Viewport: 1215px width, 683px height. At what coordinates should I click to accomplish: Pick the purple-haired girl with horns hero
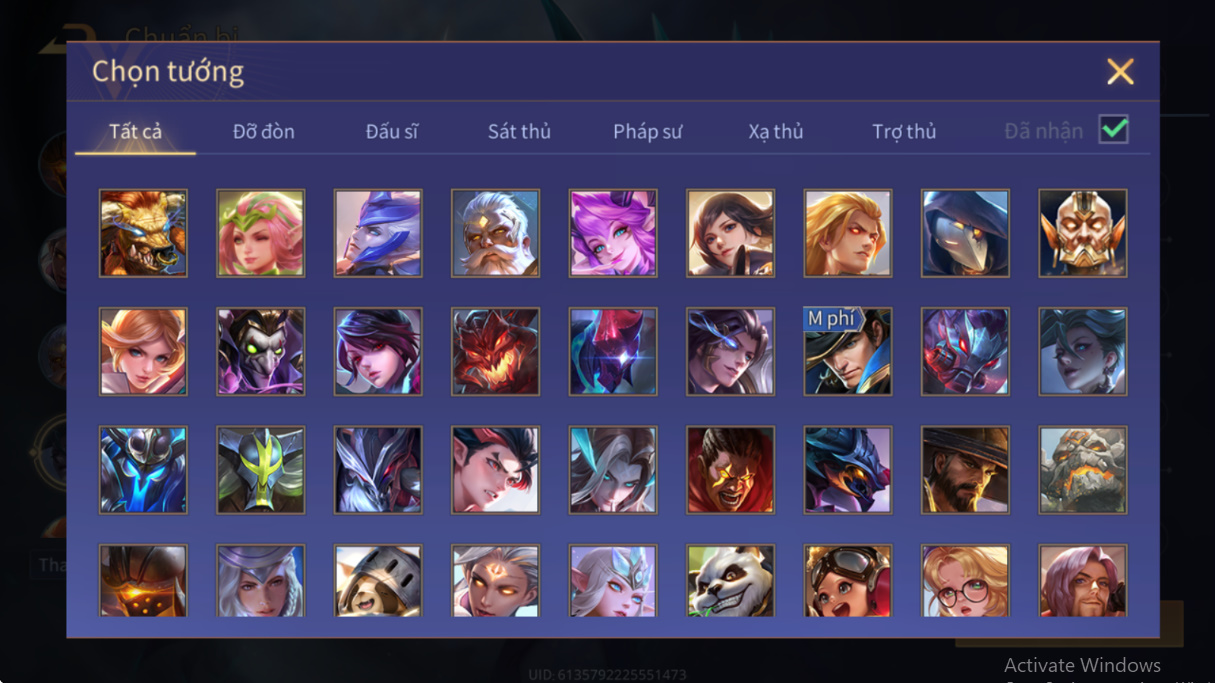click(613, 233)
